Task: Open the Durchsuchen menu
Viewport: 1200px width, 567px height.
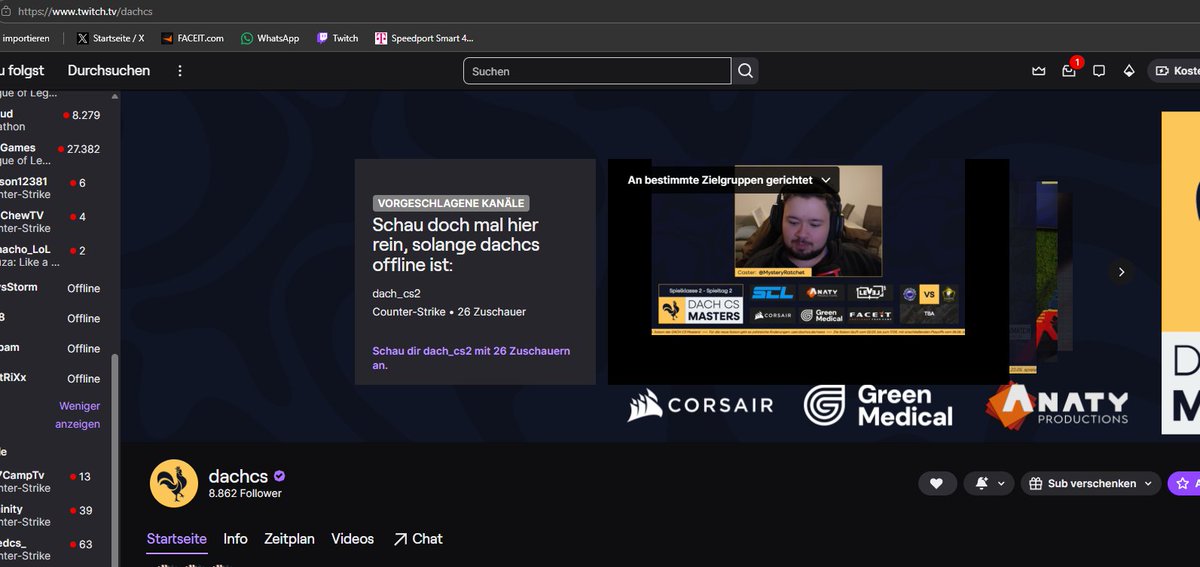Action: (109, 71)
